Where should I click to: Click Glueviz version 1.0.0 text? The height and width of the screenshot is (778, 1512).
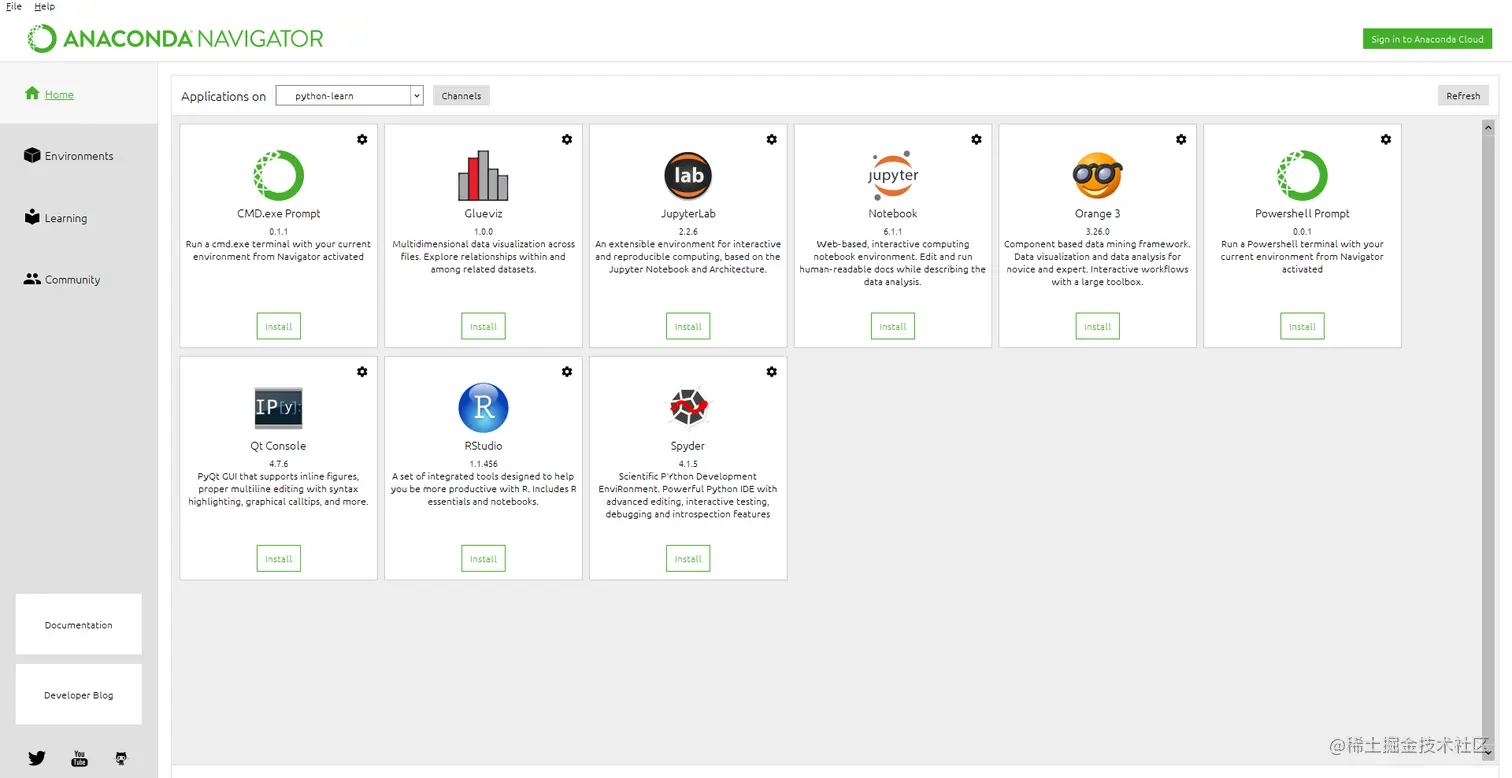point(483,231)
